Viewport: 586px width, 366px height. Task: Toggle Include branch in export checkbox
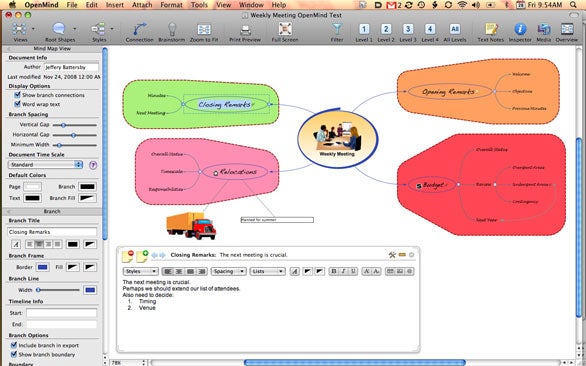tap(14, 345)
